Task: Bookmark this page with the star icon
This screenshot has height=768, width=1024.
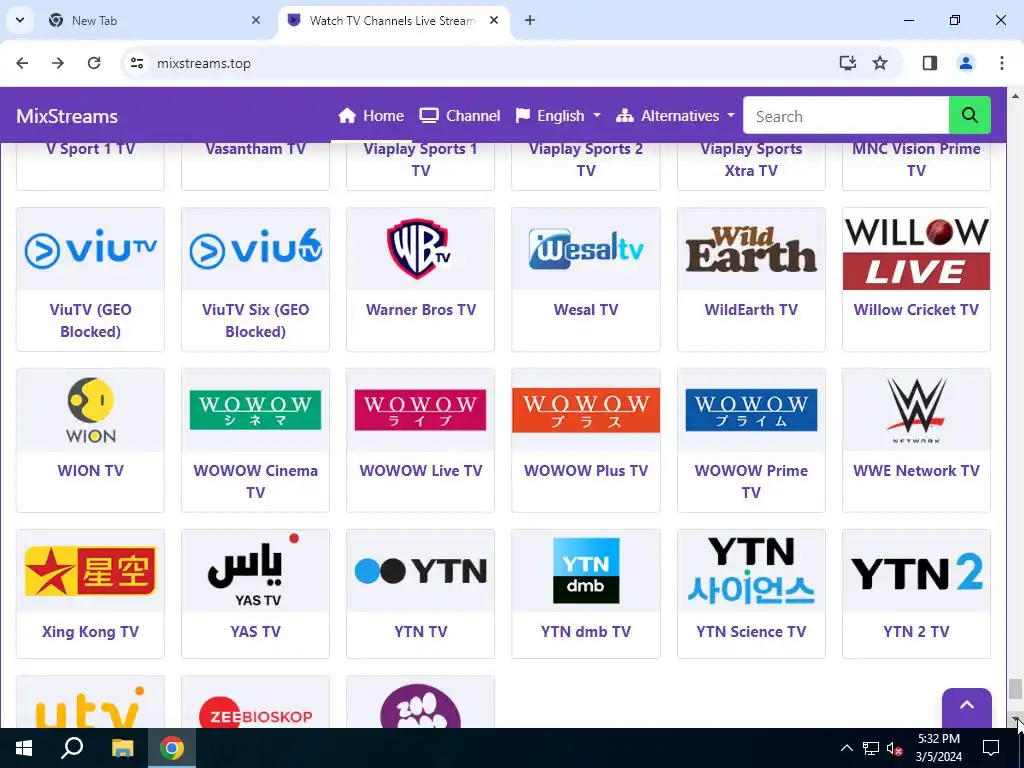Action: click(x=880, y=63)
